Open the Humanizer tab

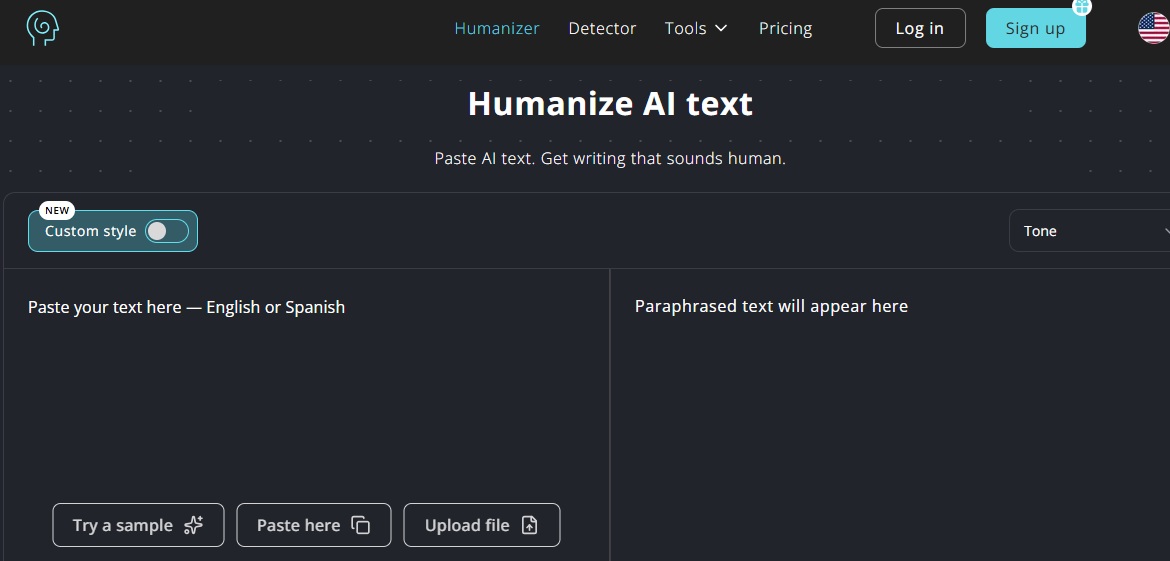[x=497, y=28]
